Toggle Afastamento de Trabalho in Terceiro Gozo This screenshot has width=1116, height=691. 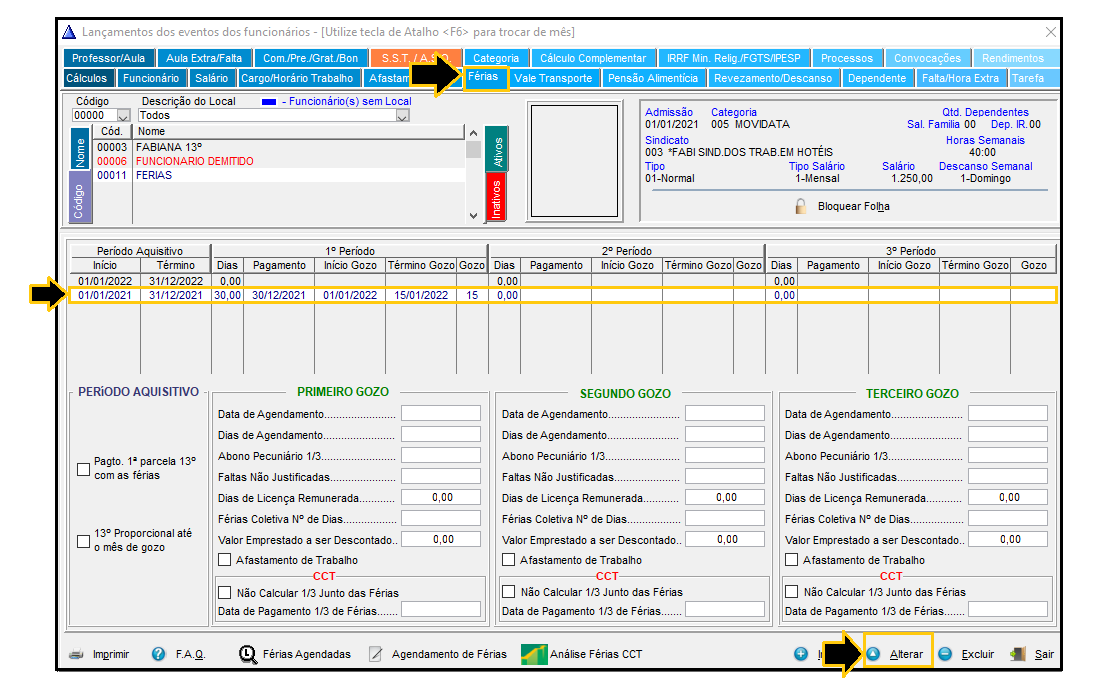point(791,560)
